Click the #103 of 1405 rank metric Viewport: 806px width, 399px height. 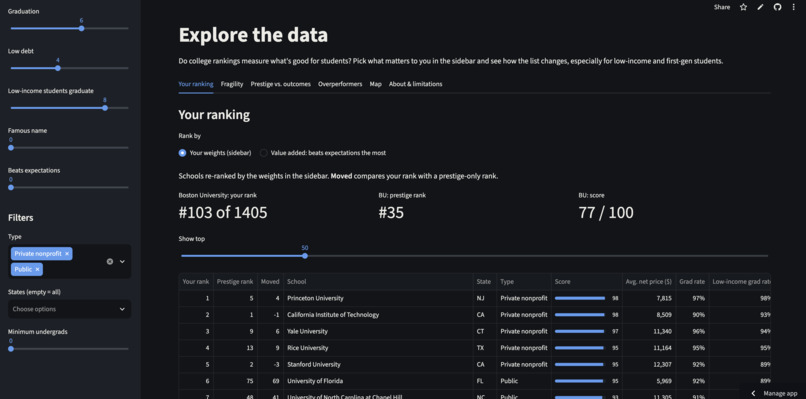coord(223,212)
